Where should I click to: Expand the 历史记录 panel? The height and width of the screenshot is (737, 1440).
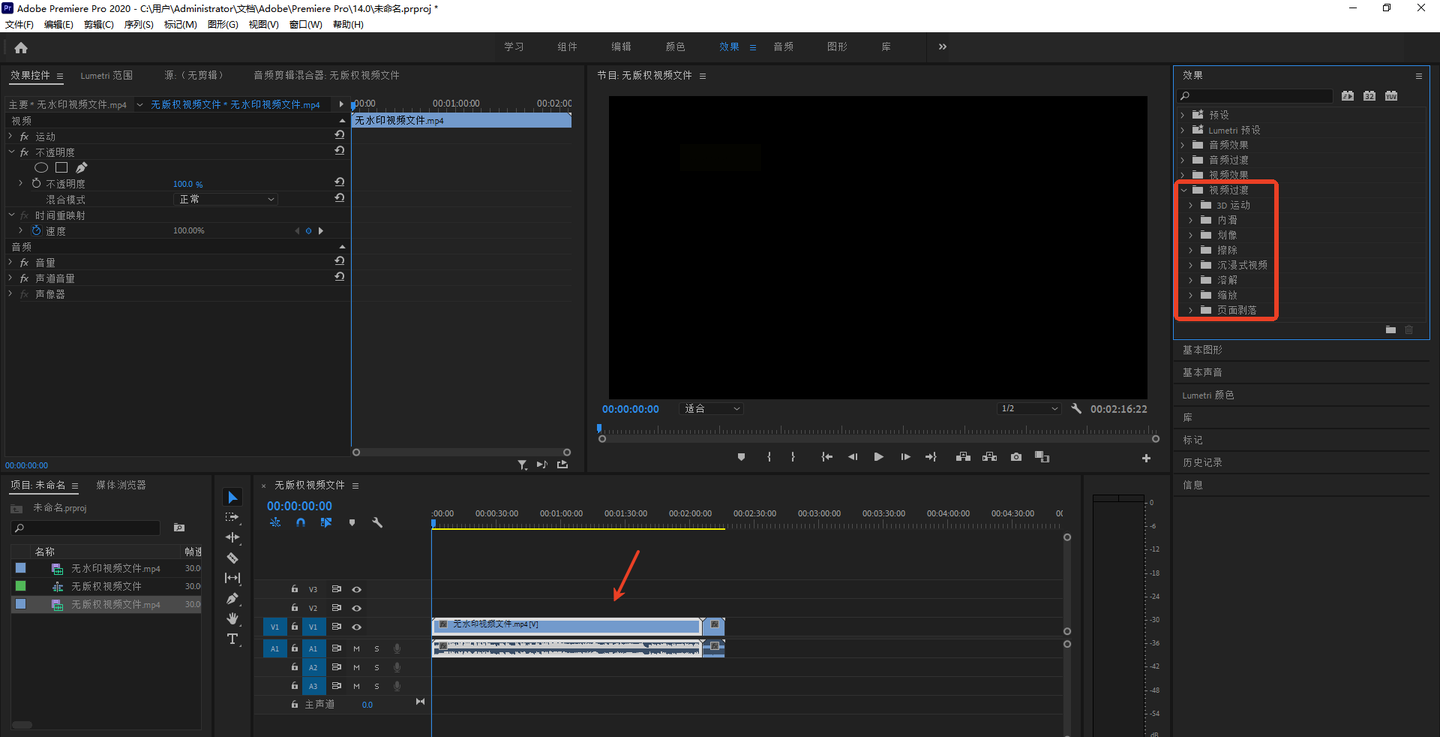click(x=1202, y=462)
